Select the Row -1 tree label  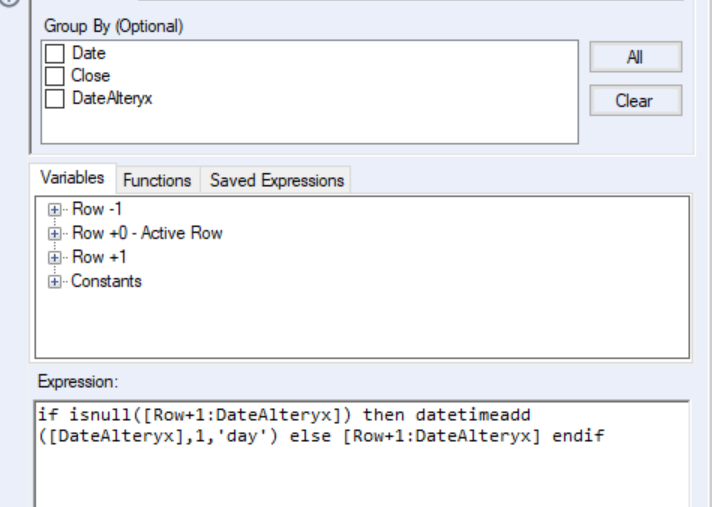tap(96, 209)
